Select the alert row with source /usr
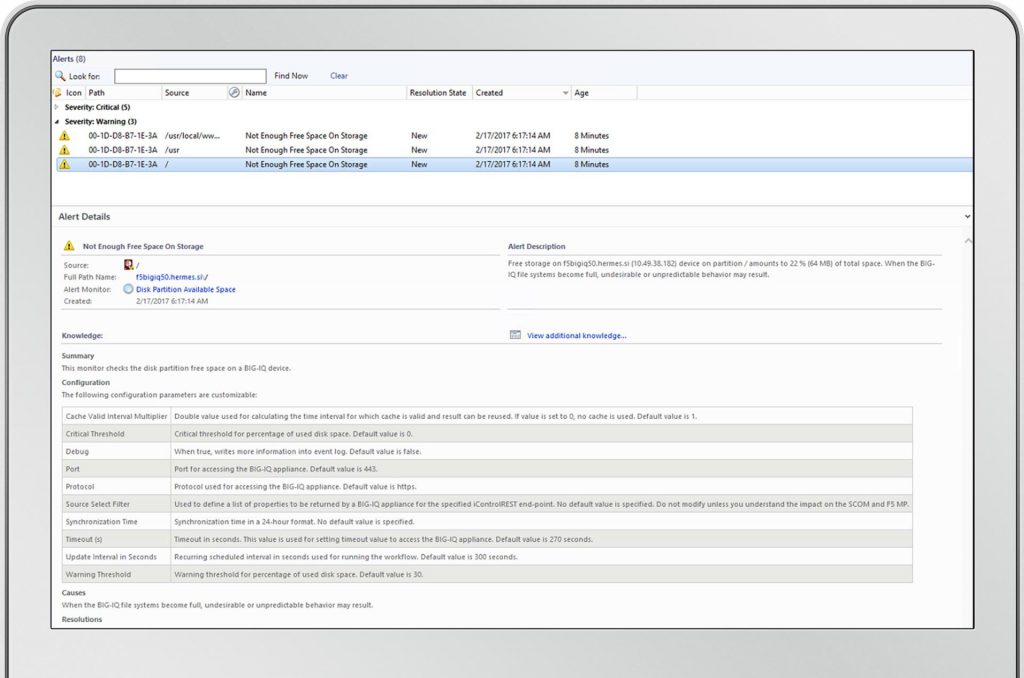The height and width of the screenshot is (678, 1024). tap(514, 150)
